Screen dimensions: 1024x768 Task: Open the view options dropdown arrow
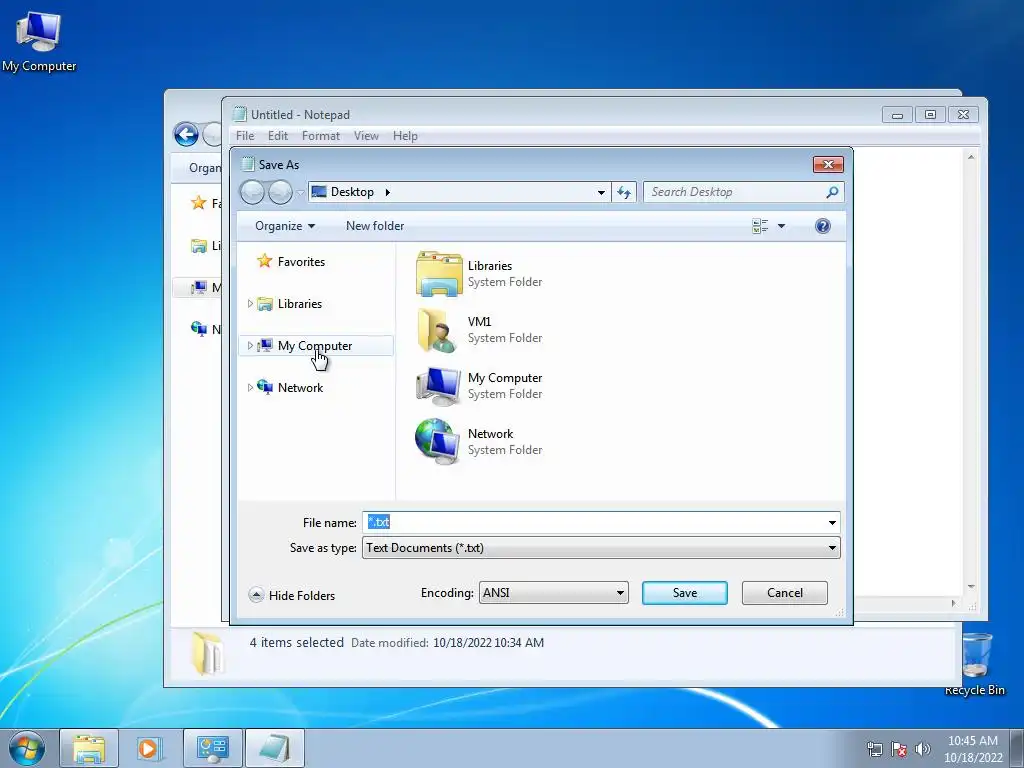point(781,226)
